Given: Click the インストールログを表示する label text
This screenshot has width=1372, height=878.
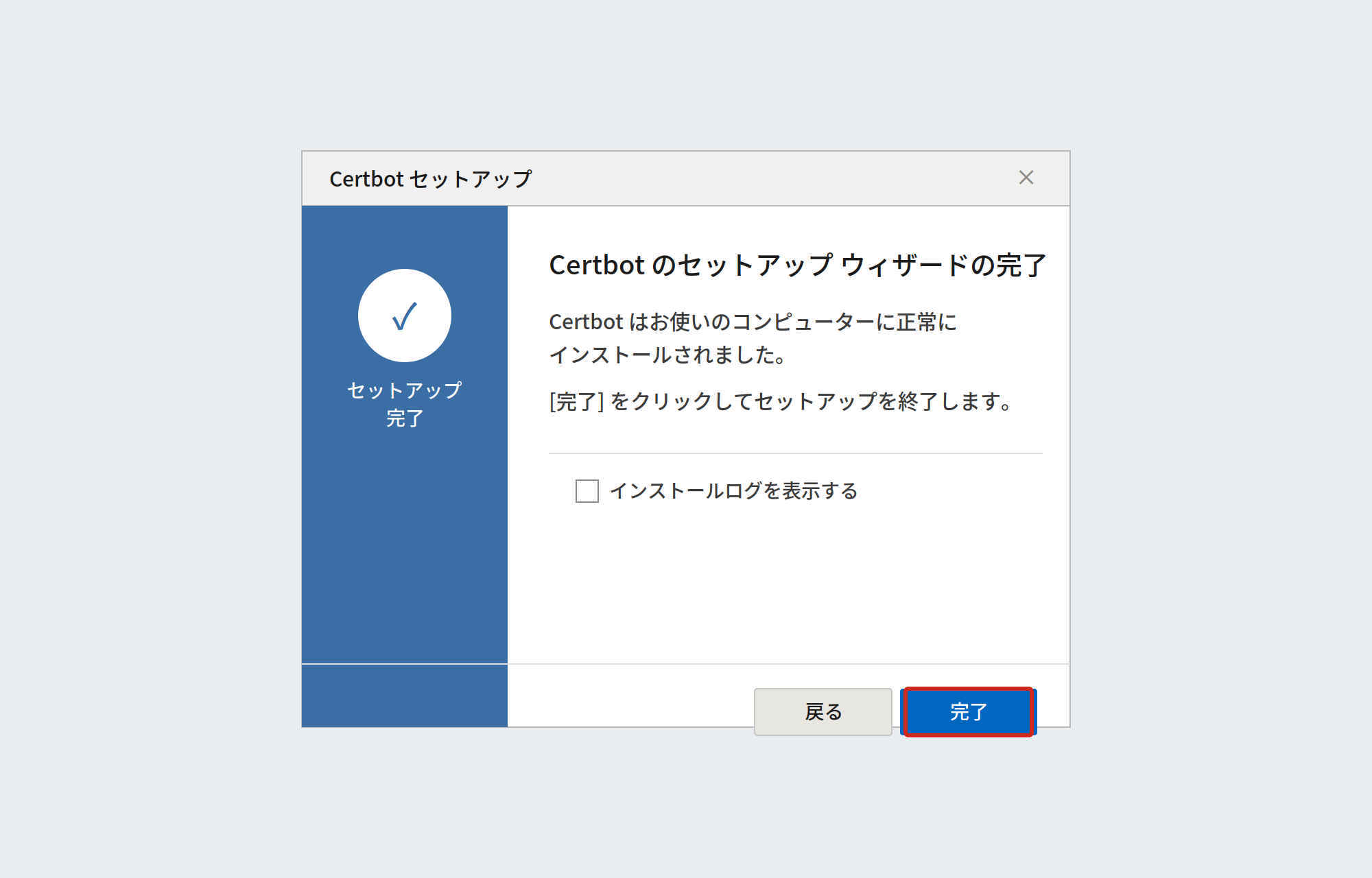Looking at the screenshot, I should tap(734, 491).
